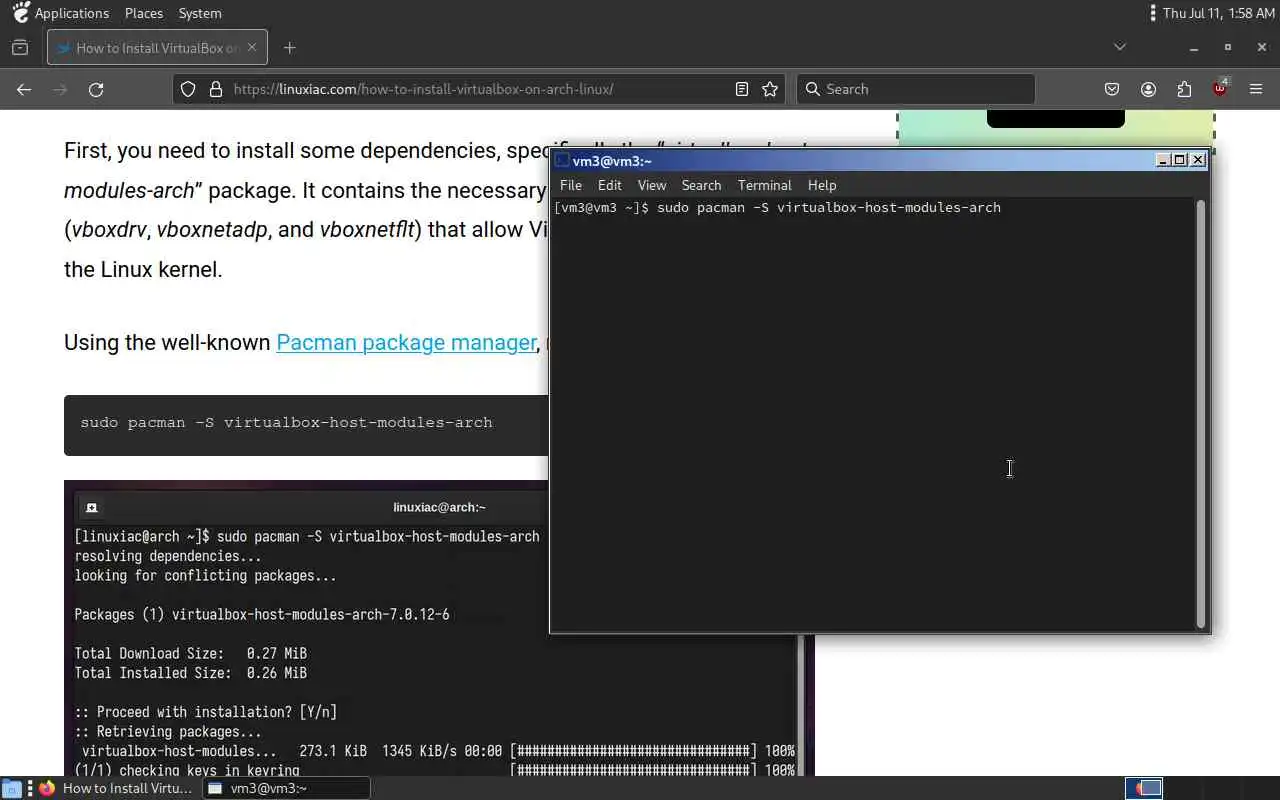
Task: Open the terminal File menu
Action: (x=571, y=185)
